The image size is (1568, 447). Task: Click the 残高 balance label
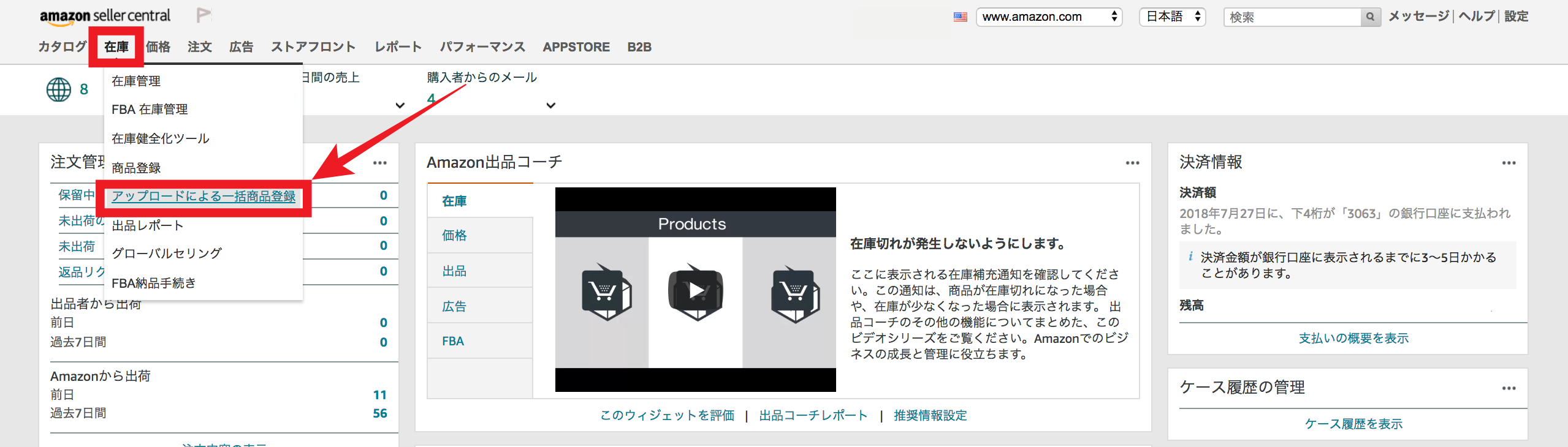[1192, 306]
